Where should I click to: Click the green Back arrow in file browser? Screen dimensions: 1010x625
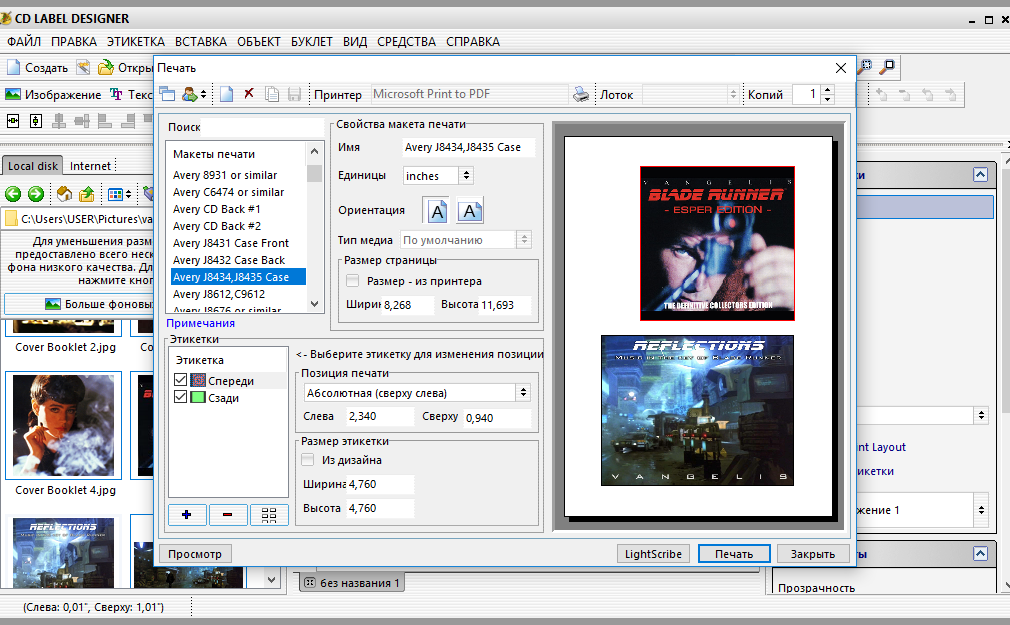tap(13, 193)
